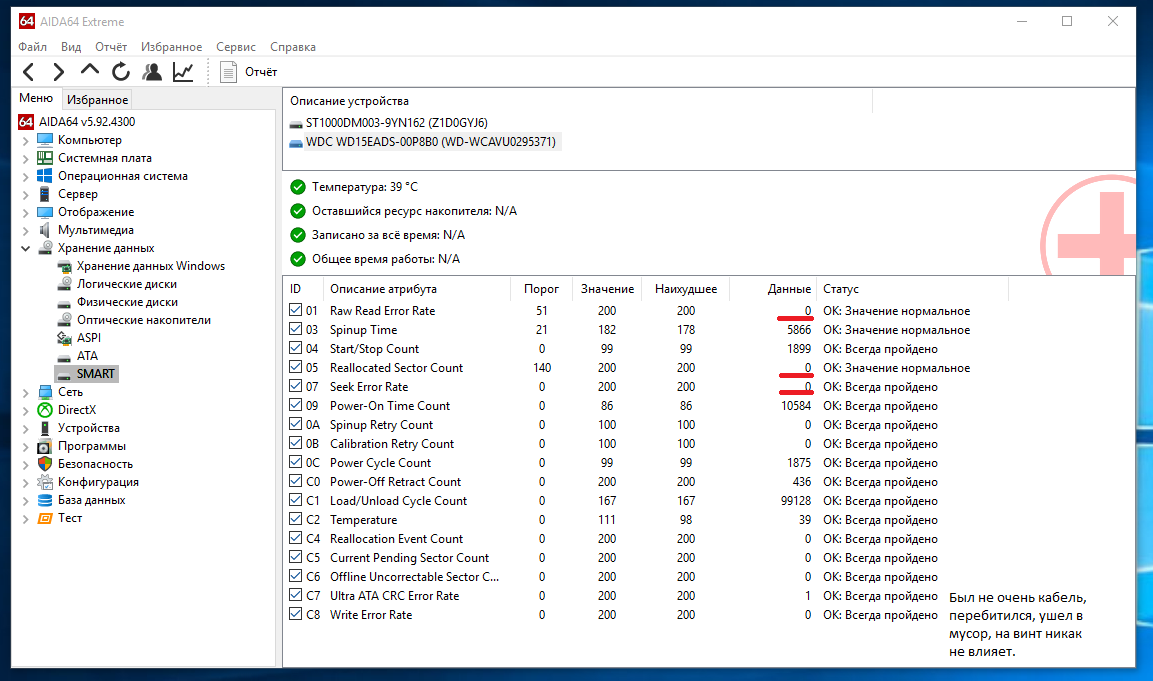Select the ST1000DM003-9YN162 drive icon
This screenshot has height=681, width=1153.
(x=296, y=124)
